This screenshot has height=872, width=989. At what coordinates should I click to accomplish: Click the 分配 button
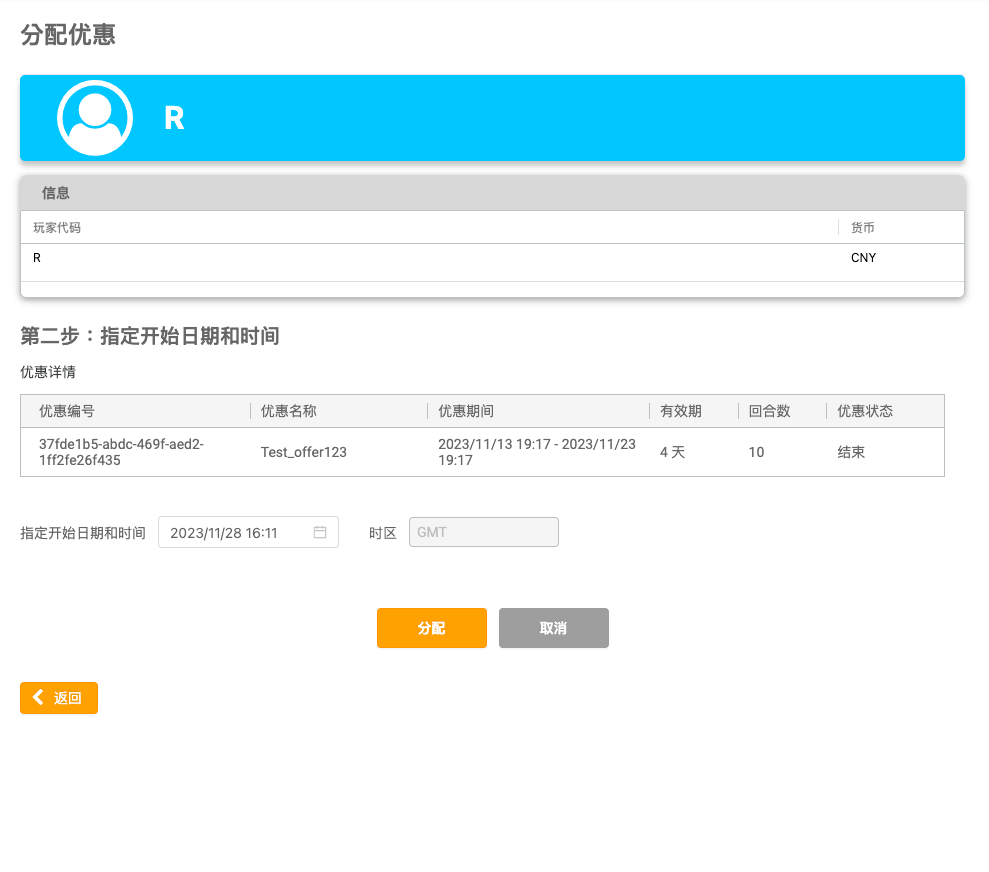pos(431,628)
